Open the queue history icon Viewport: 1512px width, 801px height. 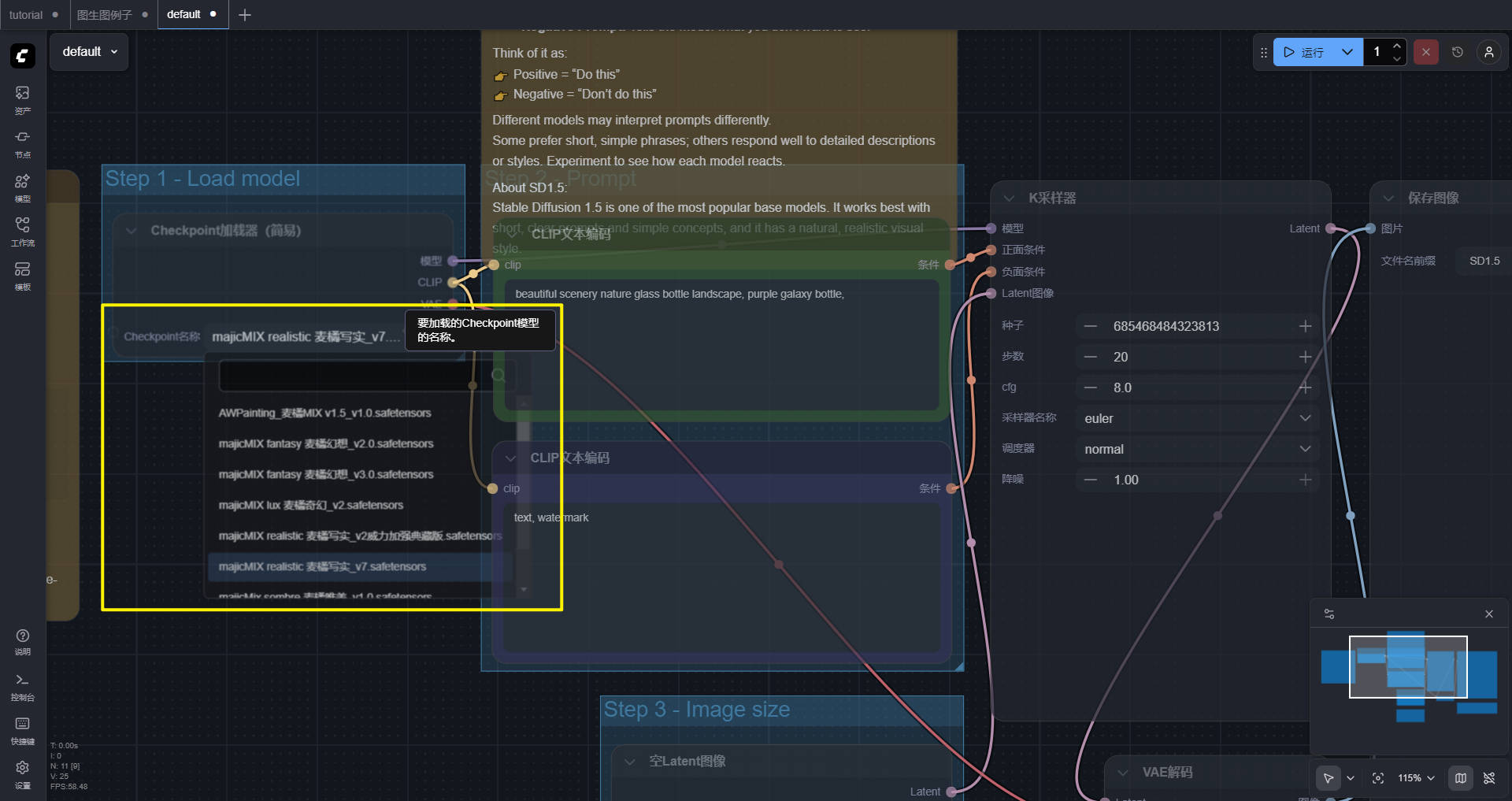point(1458,52)
